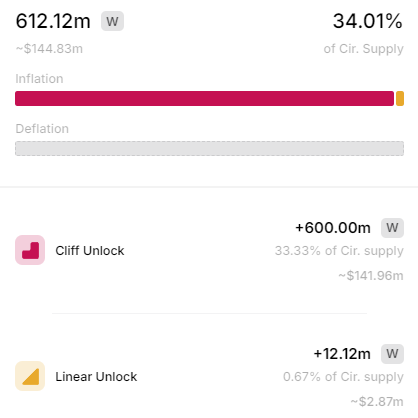Viewport: 418px width, 418px height.
Task: Click the yellow Linear Unlock icon
Action: point(30,376)
